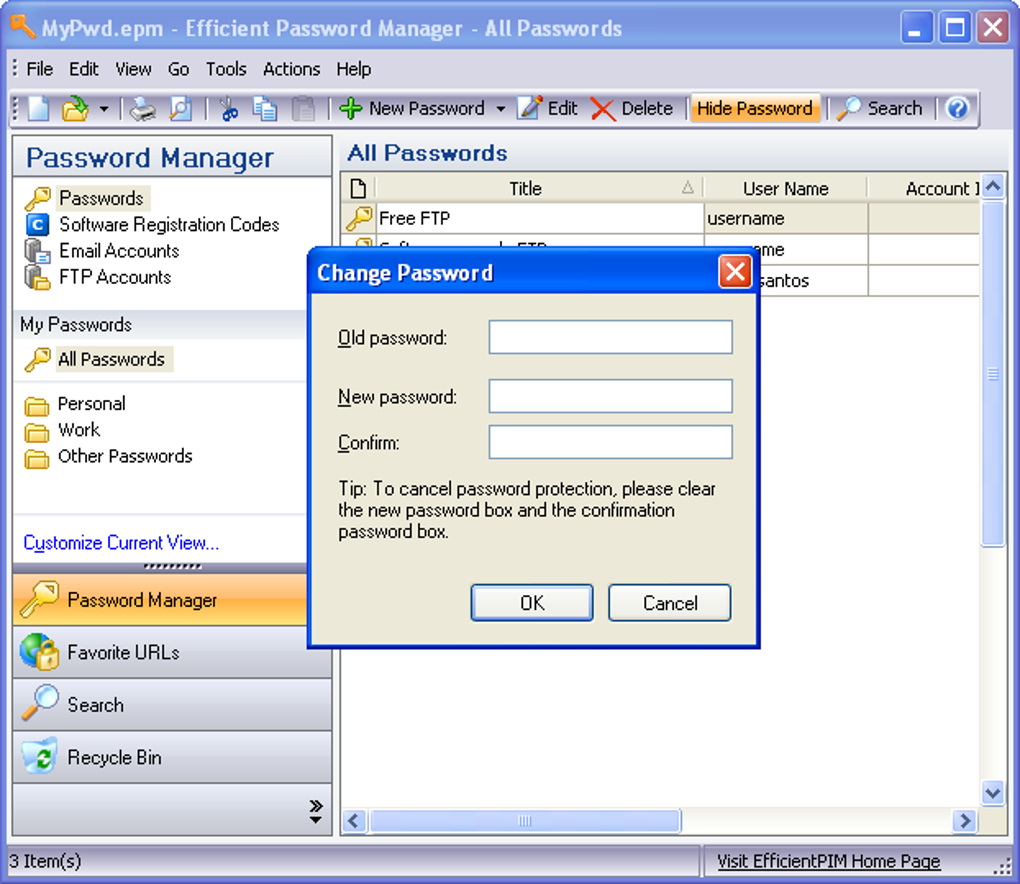Image resolution: width=1020 pixels, height=884 pixels.
Task: Click the New Password button
Action: pos(413,109)
